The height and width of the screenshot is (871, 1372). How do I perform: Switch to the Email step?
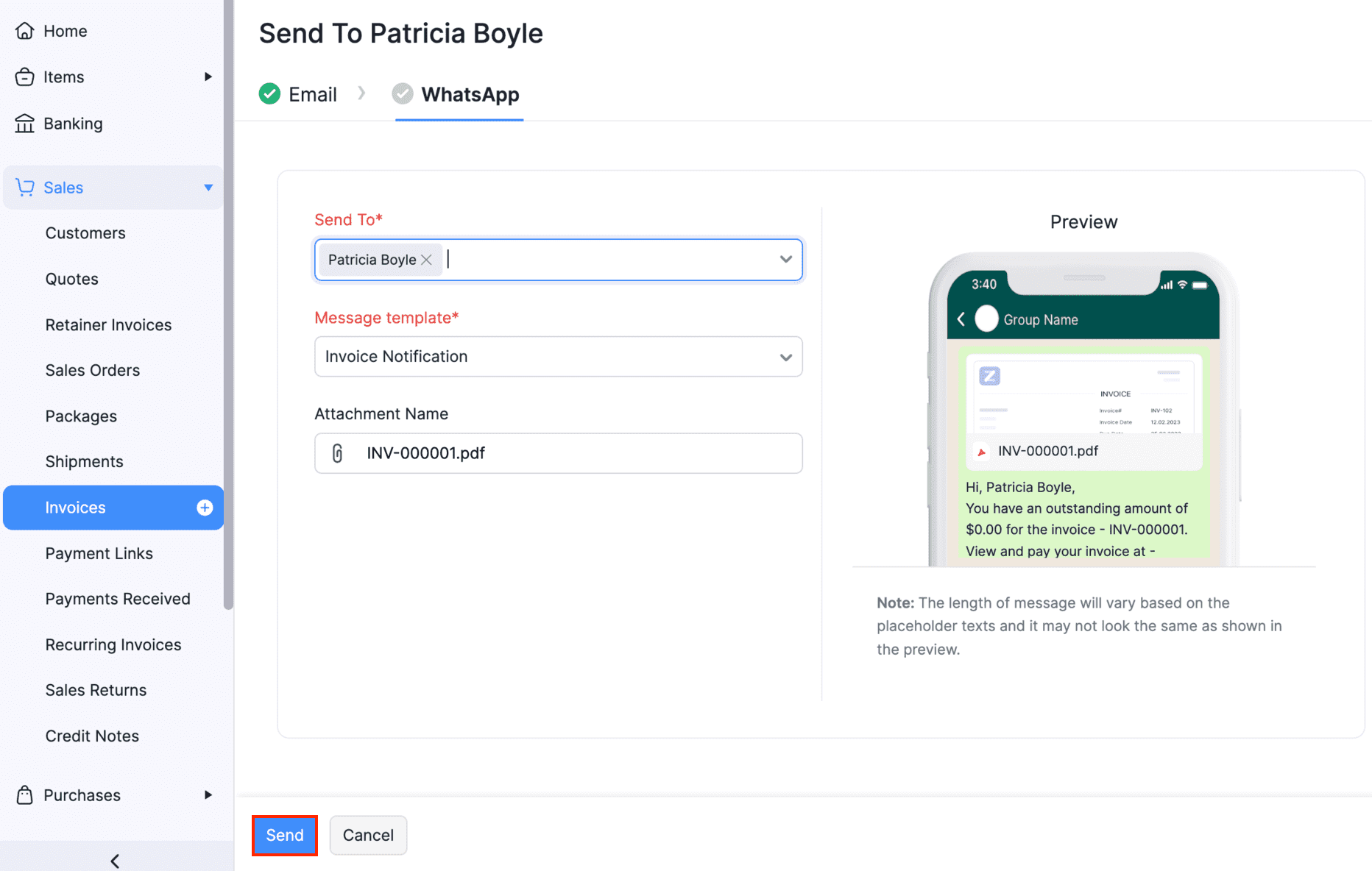(314, 93)
